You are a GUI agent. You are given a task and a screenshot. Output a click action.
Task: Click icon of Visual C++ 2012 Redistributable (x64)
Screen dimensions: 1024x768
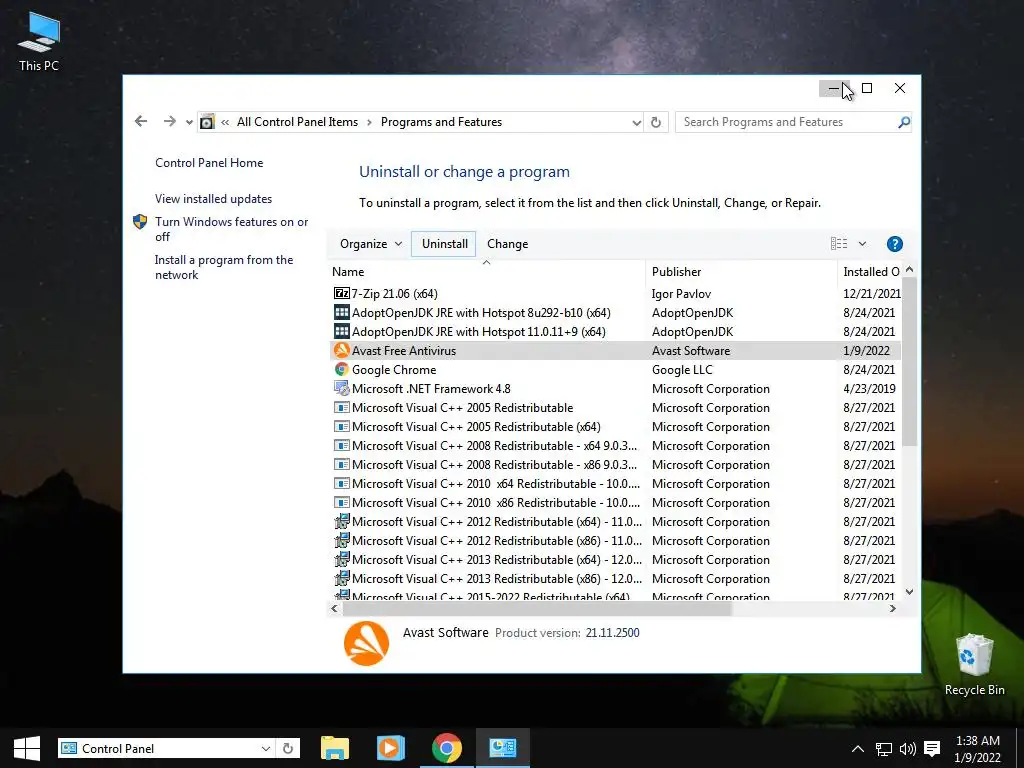tap(342, 521)
